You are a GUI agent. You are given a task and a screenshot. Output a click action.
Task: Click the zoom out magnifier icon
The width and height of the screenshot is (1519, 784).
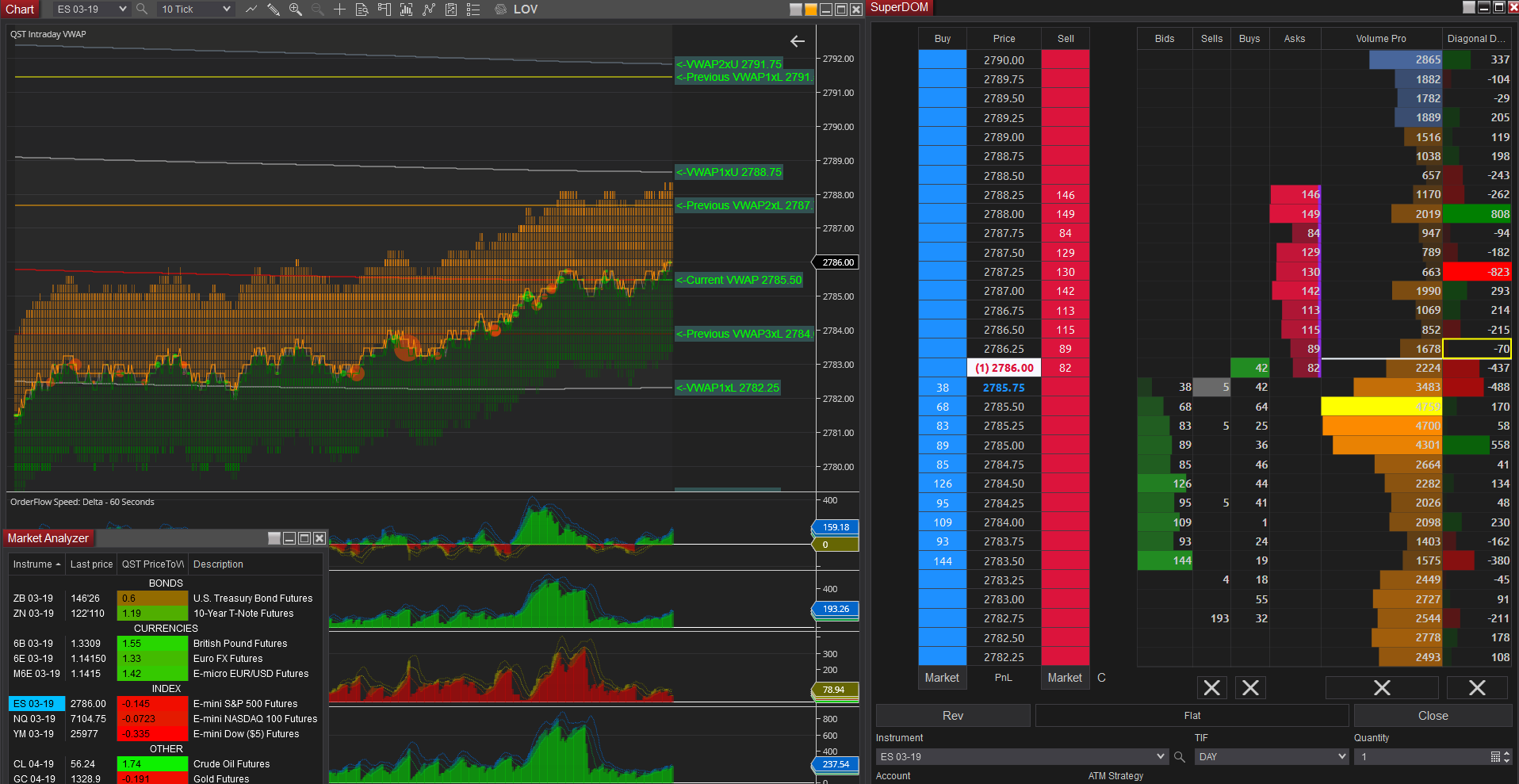point(318,9)
